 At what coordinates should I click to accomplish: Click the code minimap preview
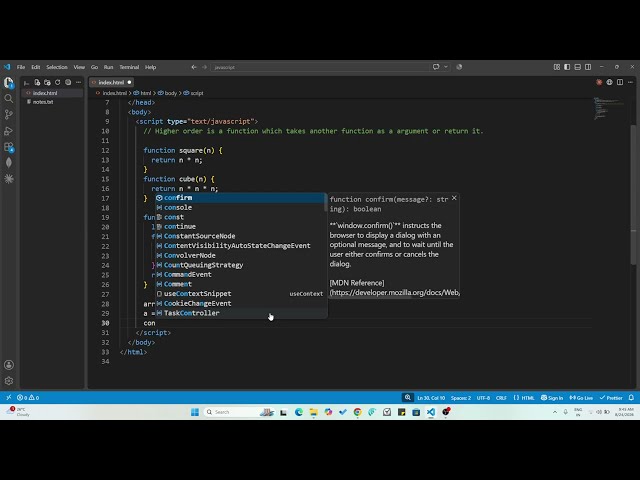608,109
